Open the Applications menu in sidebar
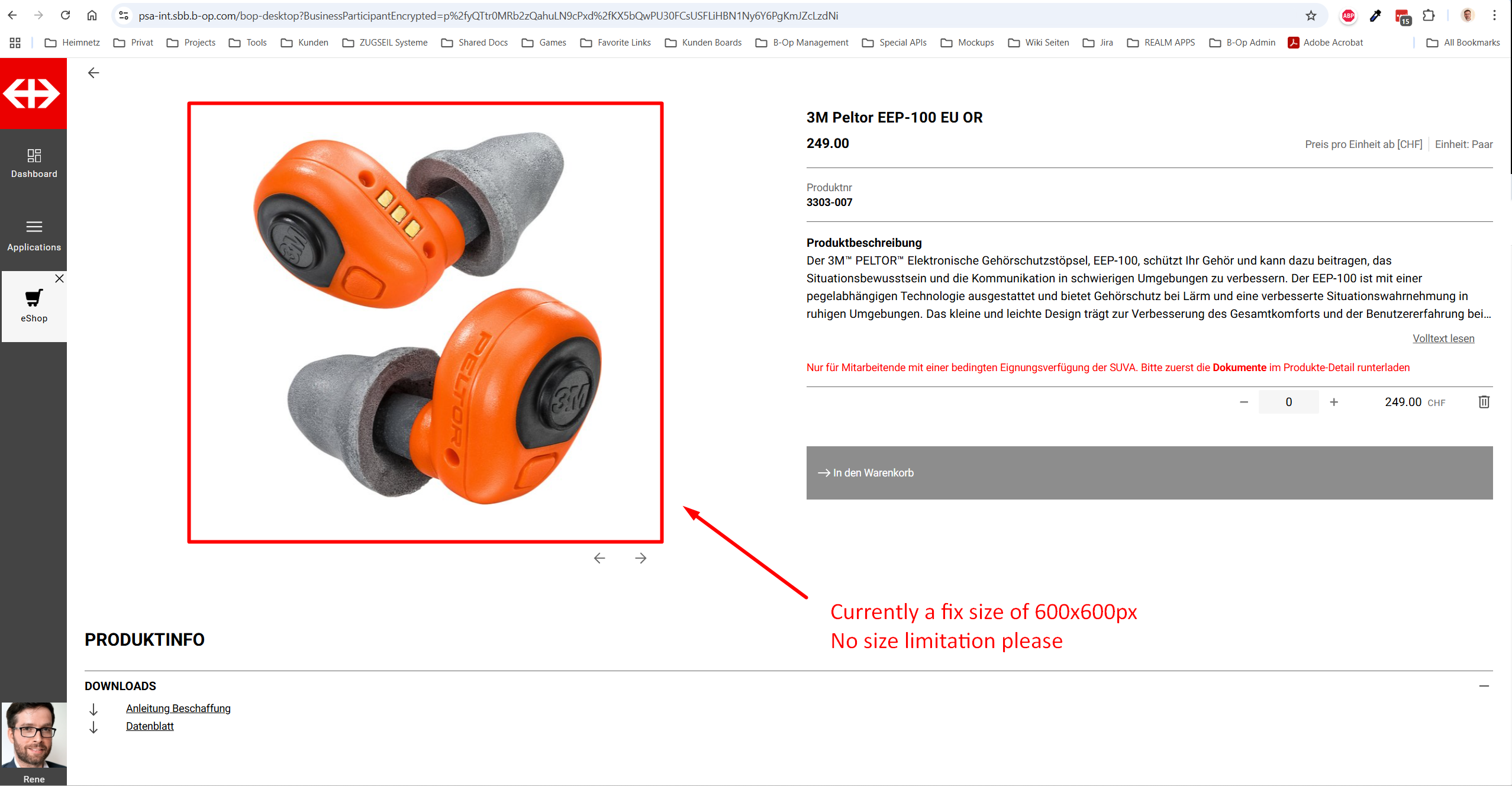 (34, 236)
